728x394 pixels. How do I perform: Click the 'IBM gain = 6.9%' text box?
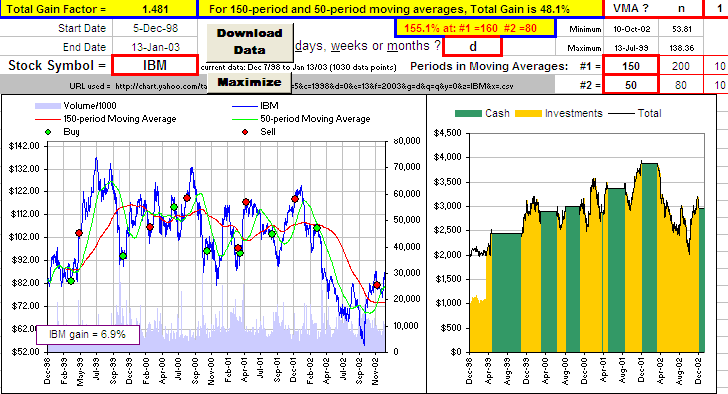pyautogui.click(x=88, y=335)
